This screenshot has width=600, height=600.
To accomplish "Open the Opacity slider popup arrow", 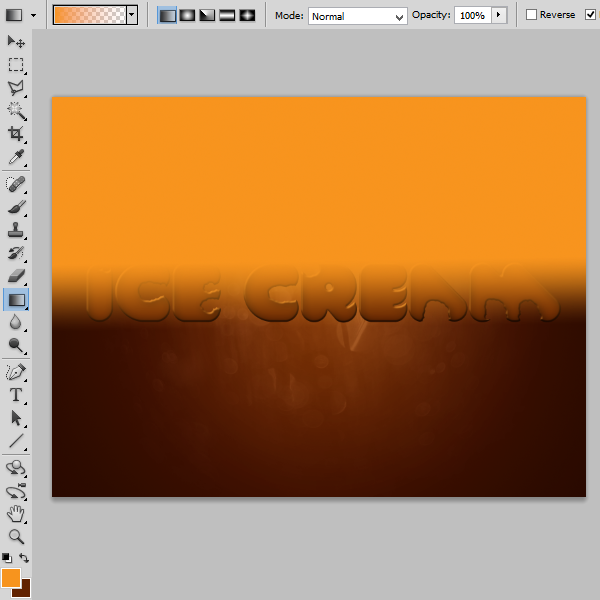I will tap(499, 15).
